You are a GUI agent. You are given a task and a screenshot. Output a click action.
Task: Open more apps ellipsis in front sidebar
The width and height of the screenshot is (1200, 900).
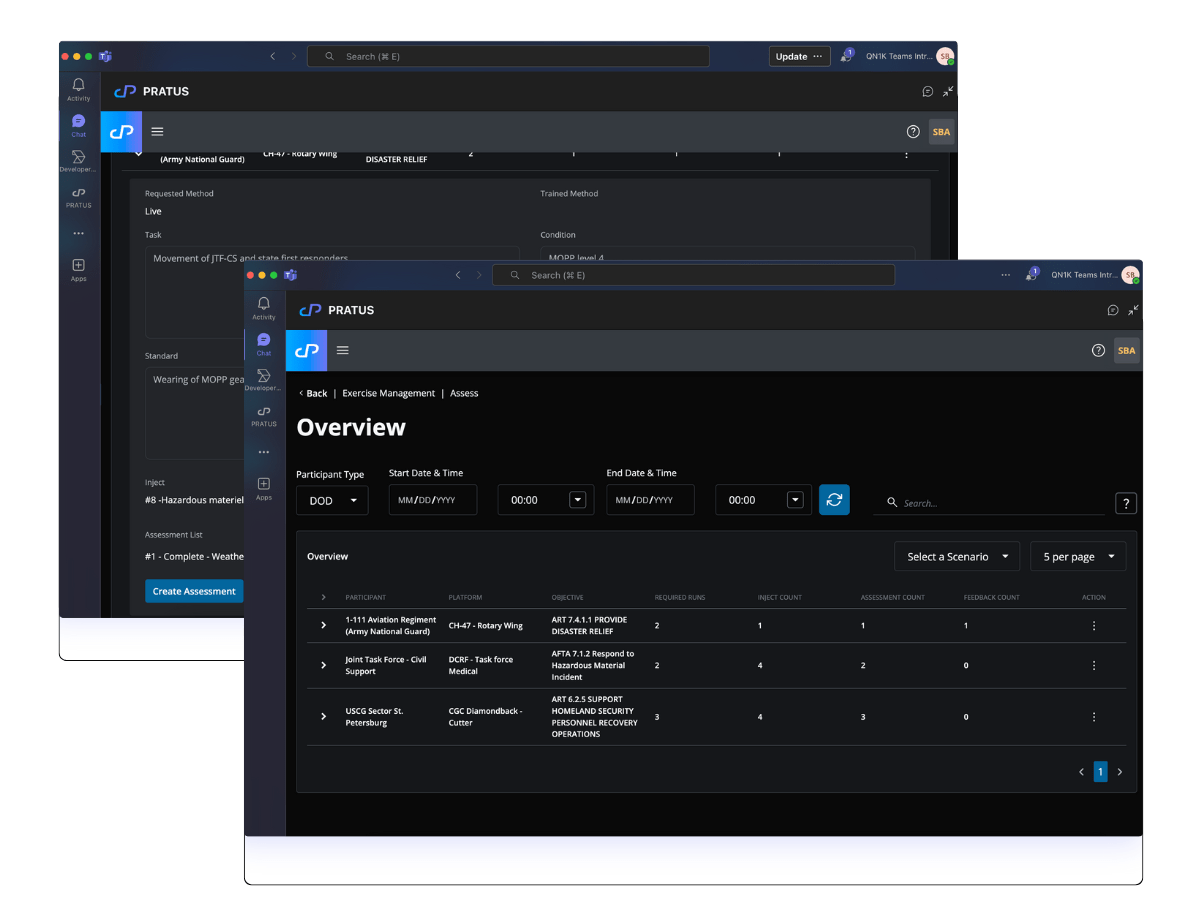pos(264,452)
